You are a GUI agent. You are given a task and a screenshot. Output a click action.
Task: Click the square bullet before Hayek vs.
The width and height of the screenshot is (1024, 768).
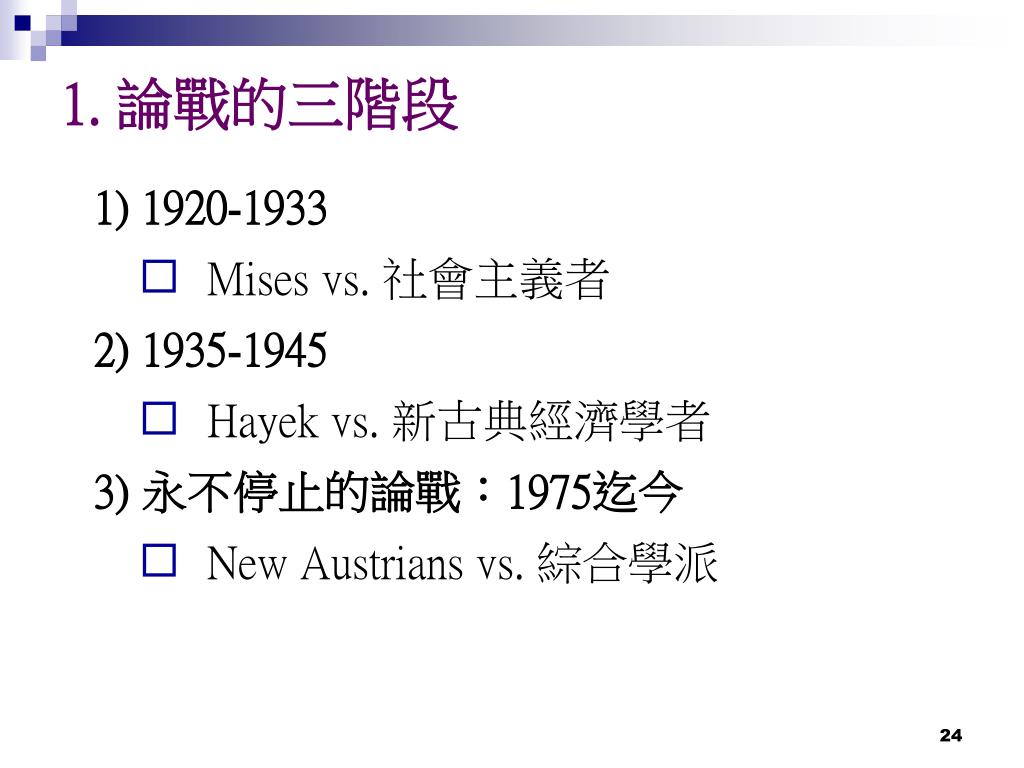(159, 418)
